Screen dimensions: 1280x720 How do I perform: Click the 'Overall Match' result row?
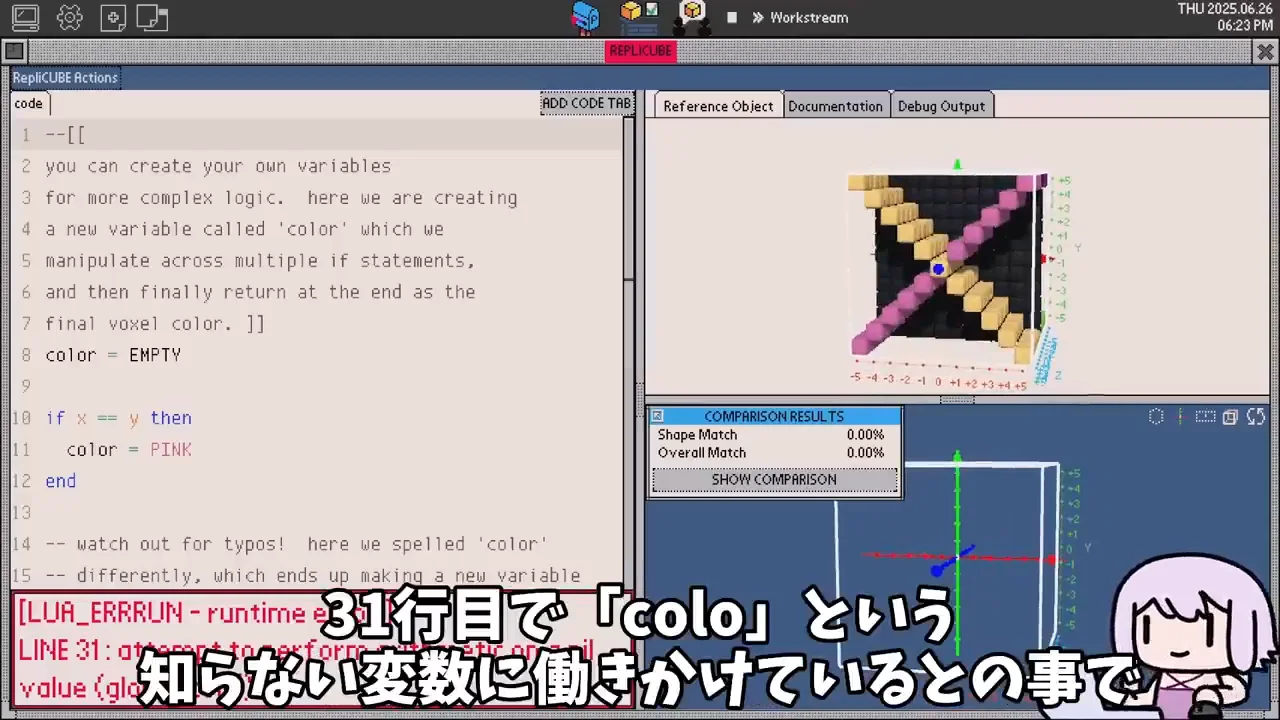tap(771, 453)
